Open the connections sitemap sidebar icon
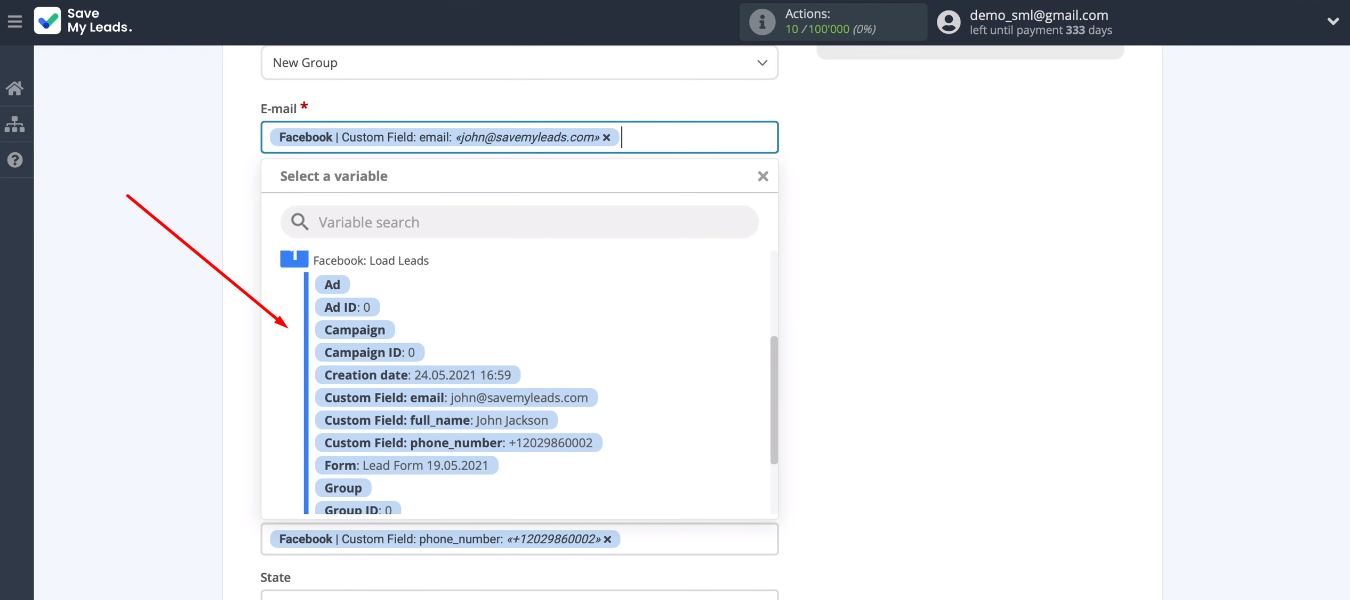This screenshot has height=600, width=1350. 15,125
